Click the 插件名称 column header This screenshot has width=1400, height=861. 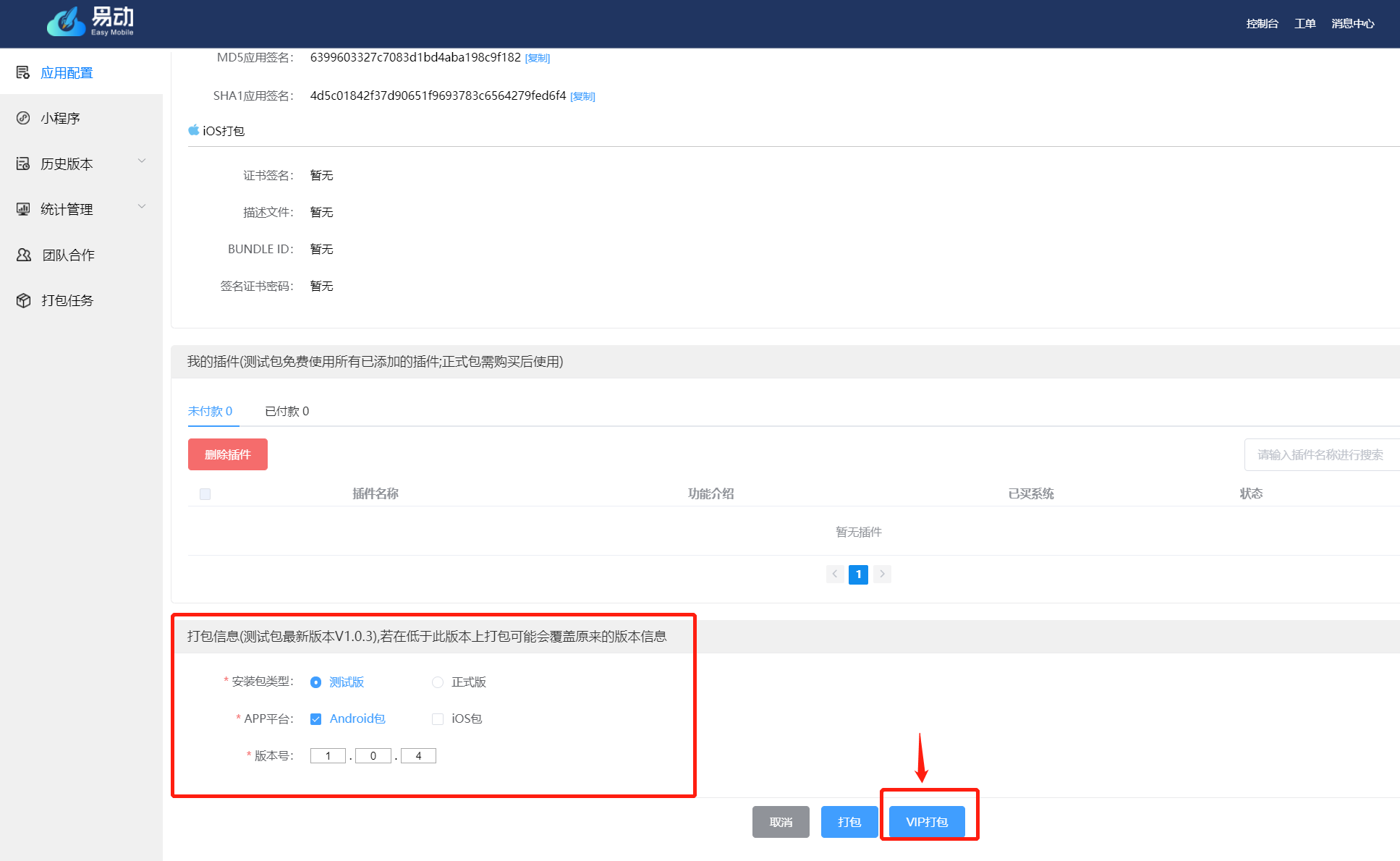[x=376, y=493]
